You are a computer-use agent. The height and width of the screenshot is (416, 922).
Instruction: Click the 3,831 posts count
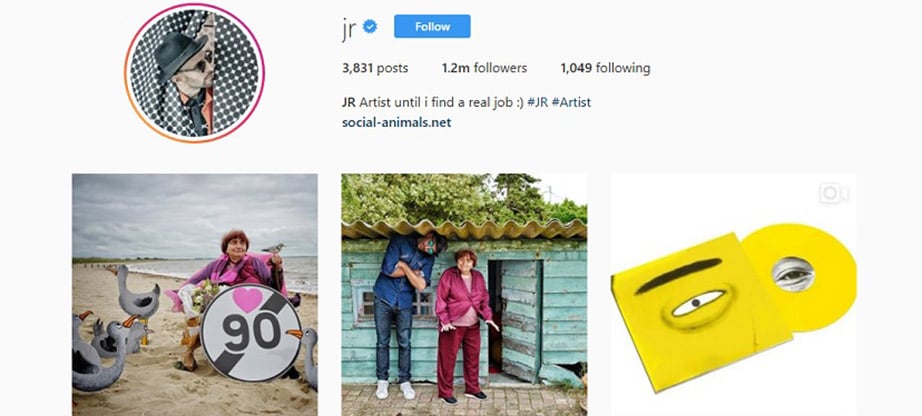coord(375,68)
